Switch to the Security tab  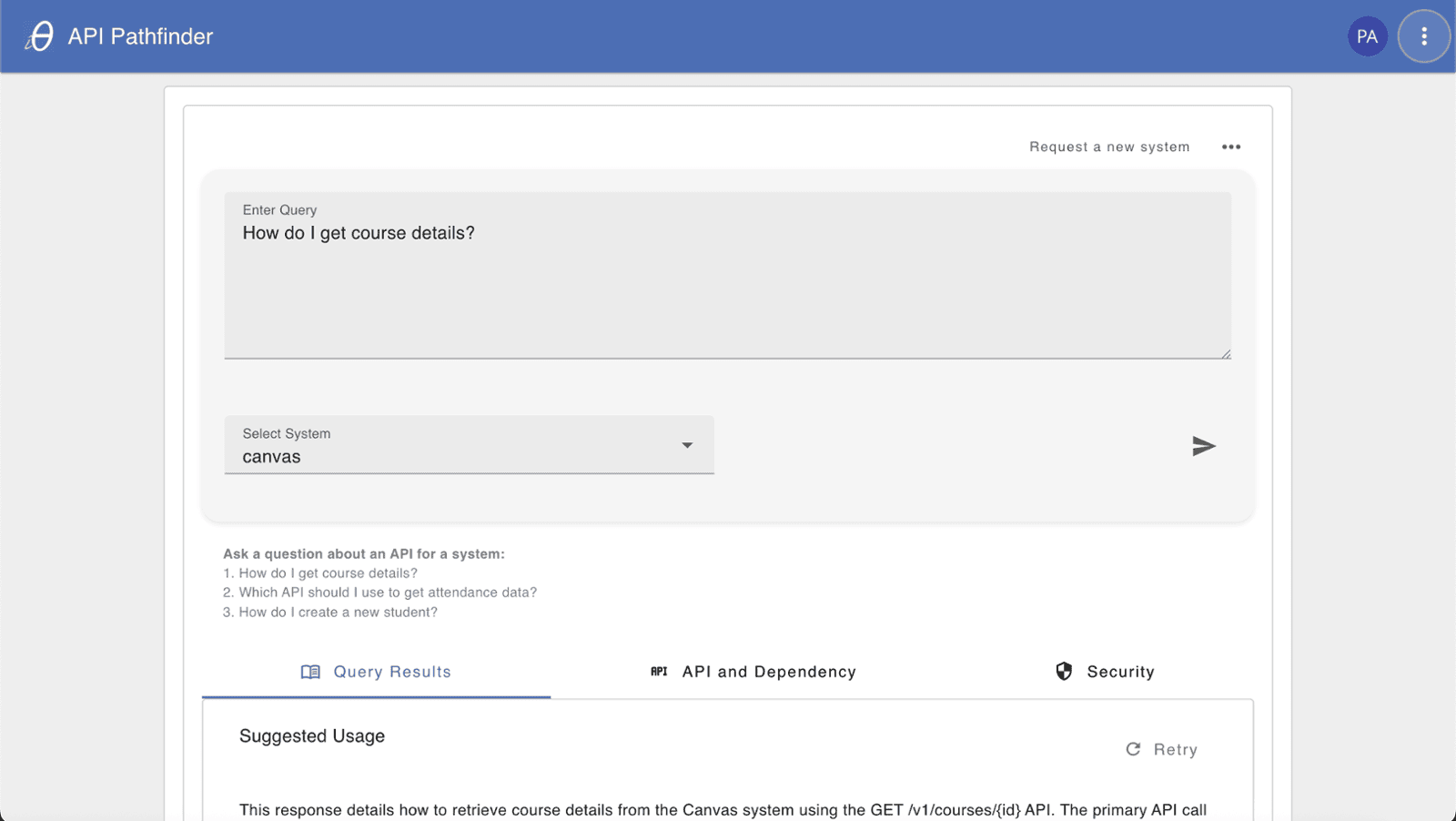click(x=1120, y=672)
